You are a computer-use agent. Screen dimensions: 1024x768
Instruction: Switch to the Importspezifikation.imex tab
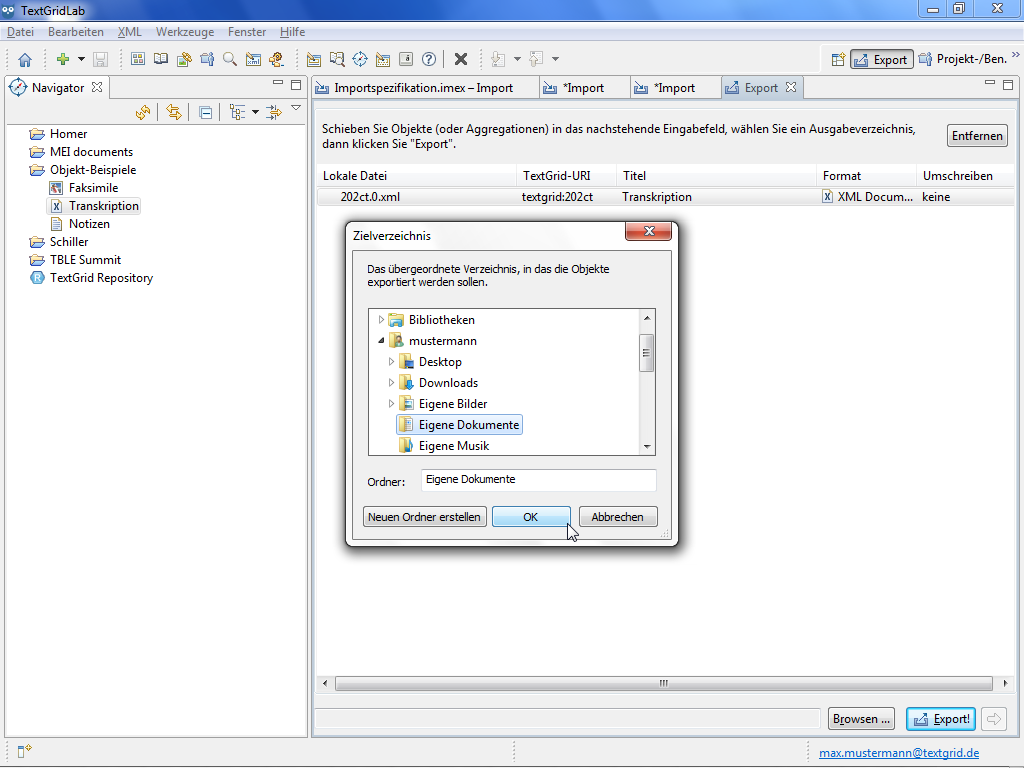tap(423, 88)
